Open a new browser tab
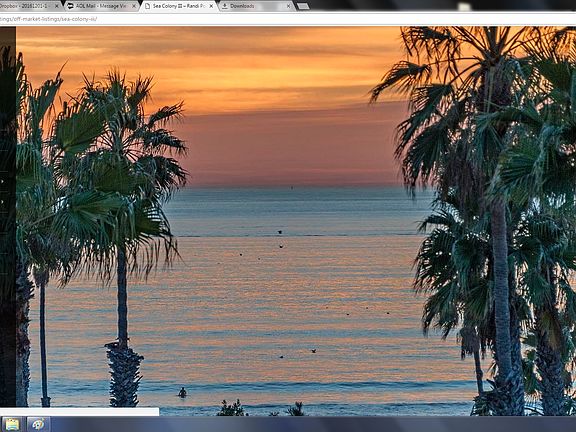The width and height of the screenshot is (576, 432). tap(303, 6)
